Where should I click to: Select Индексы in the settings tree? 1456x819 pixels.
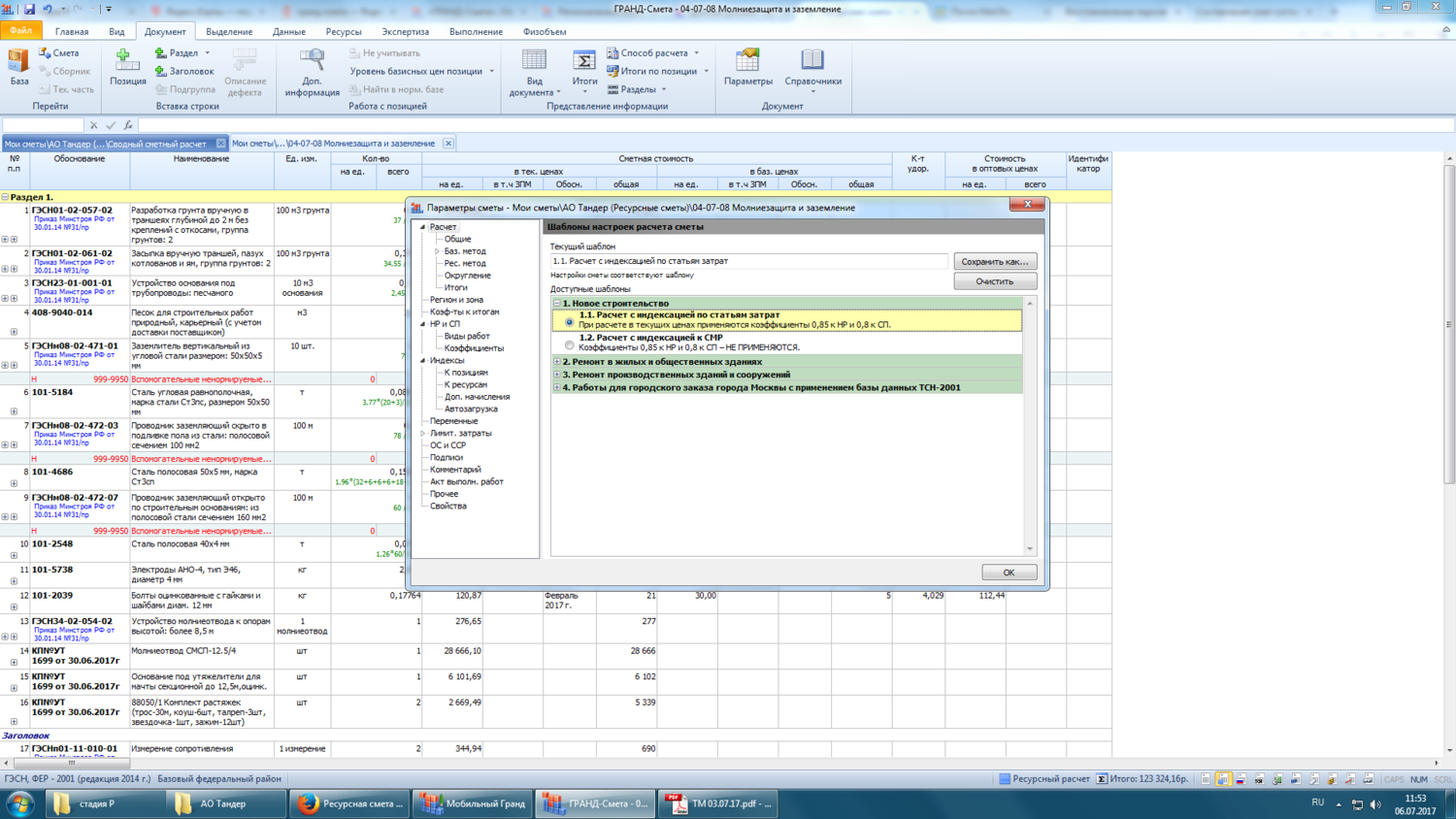point(447,360)
